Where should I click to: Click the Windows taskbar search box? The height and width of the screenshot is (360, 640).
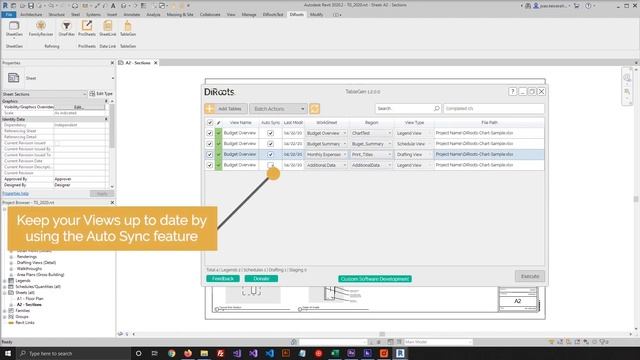tap(73, 353)
